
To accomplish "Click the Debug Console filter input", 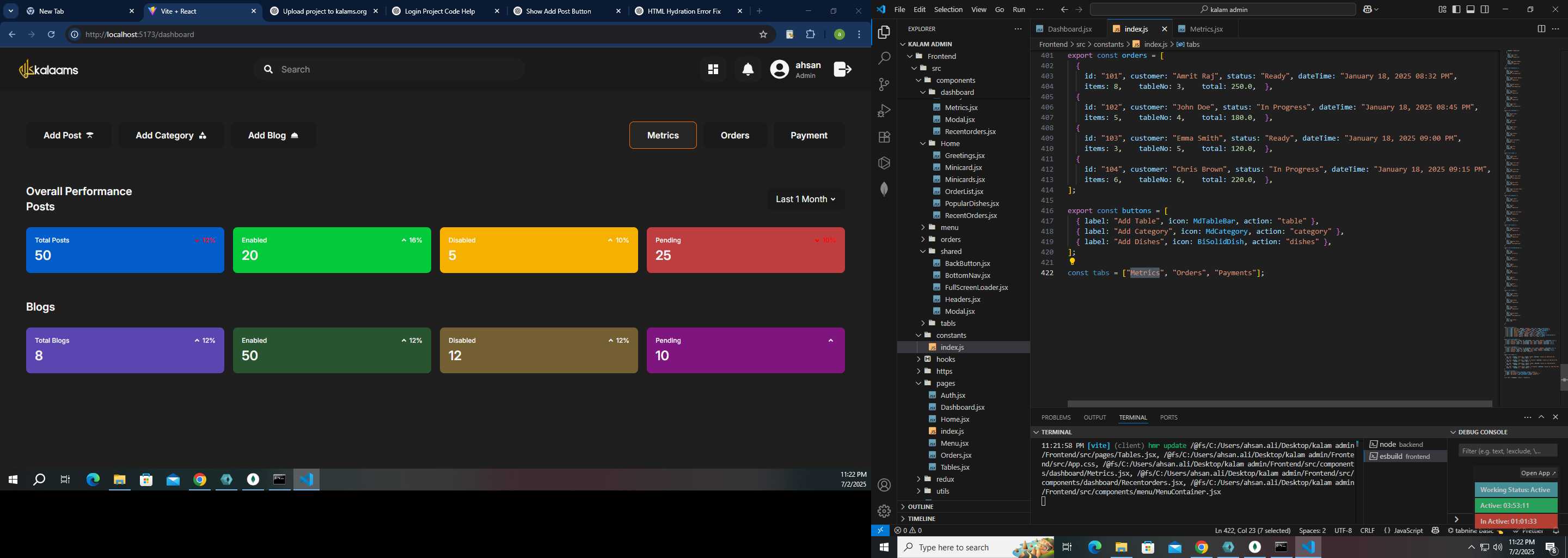I will 1508,451.
